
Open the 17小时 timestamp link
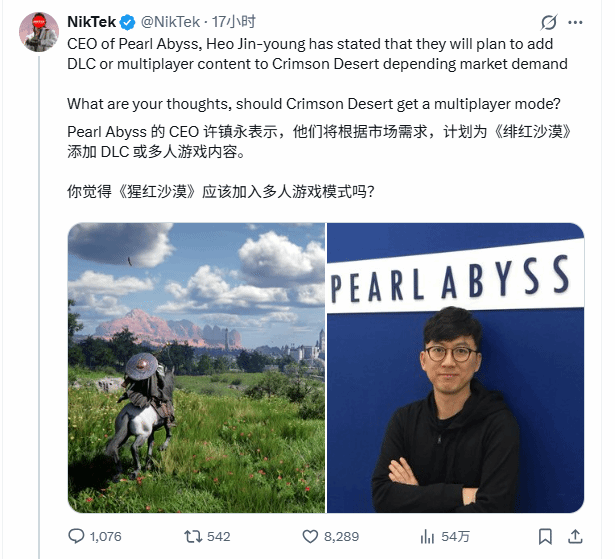click(x=234, y=22)
